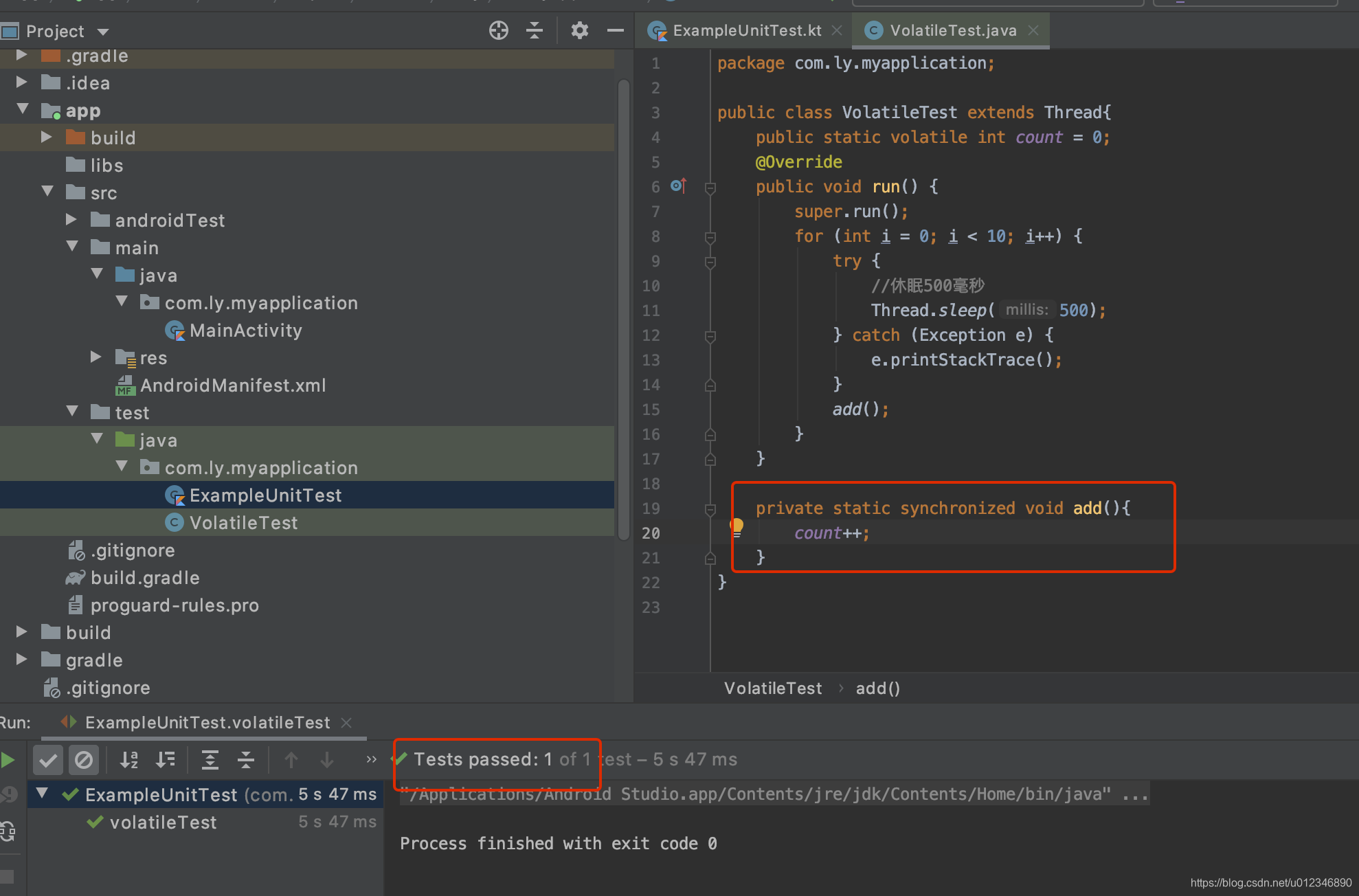Viewport: 1359px width, 896px height.
Task: Collapse the test folder
Action: pyautogui.click(x=71, y=411)
